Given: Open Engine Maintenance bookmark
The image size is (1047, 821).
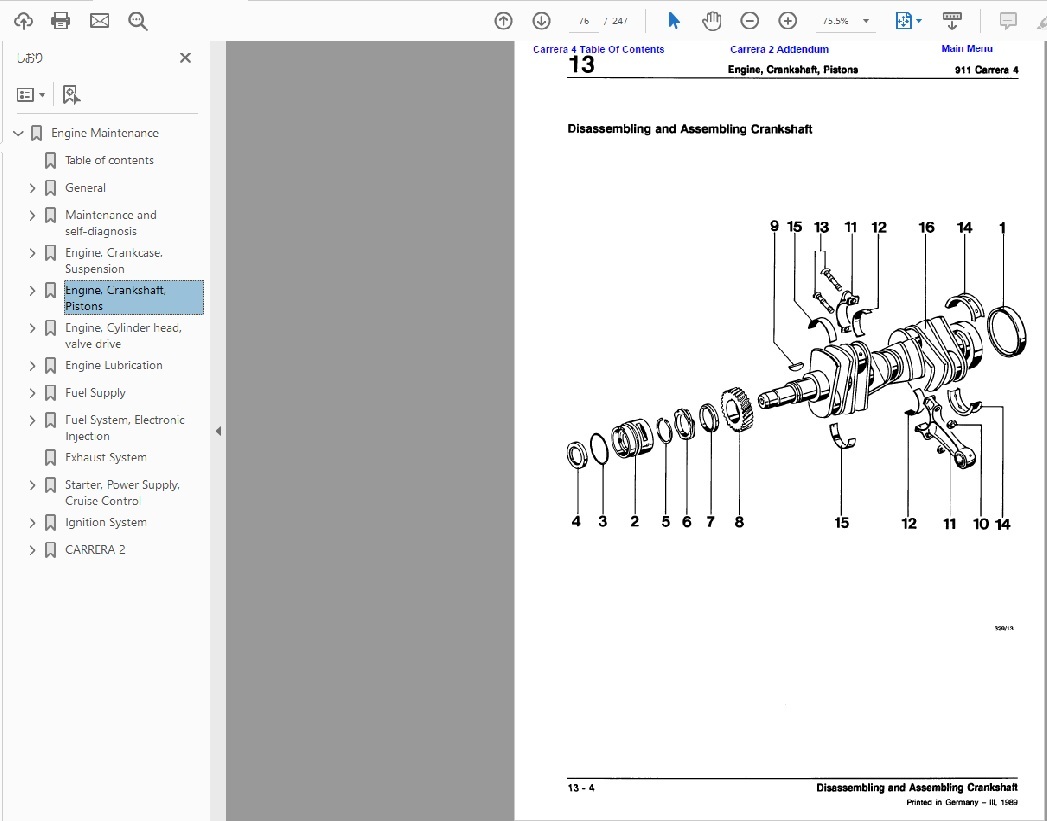Looking at the screenshot, I should click(105, 133).
